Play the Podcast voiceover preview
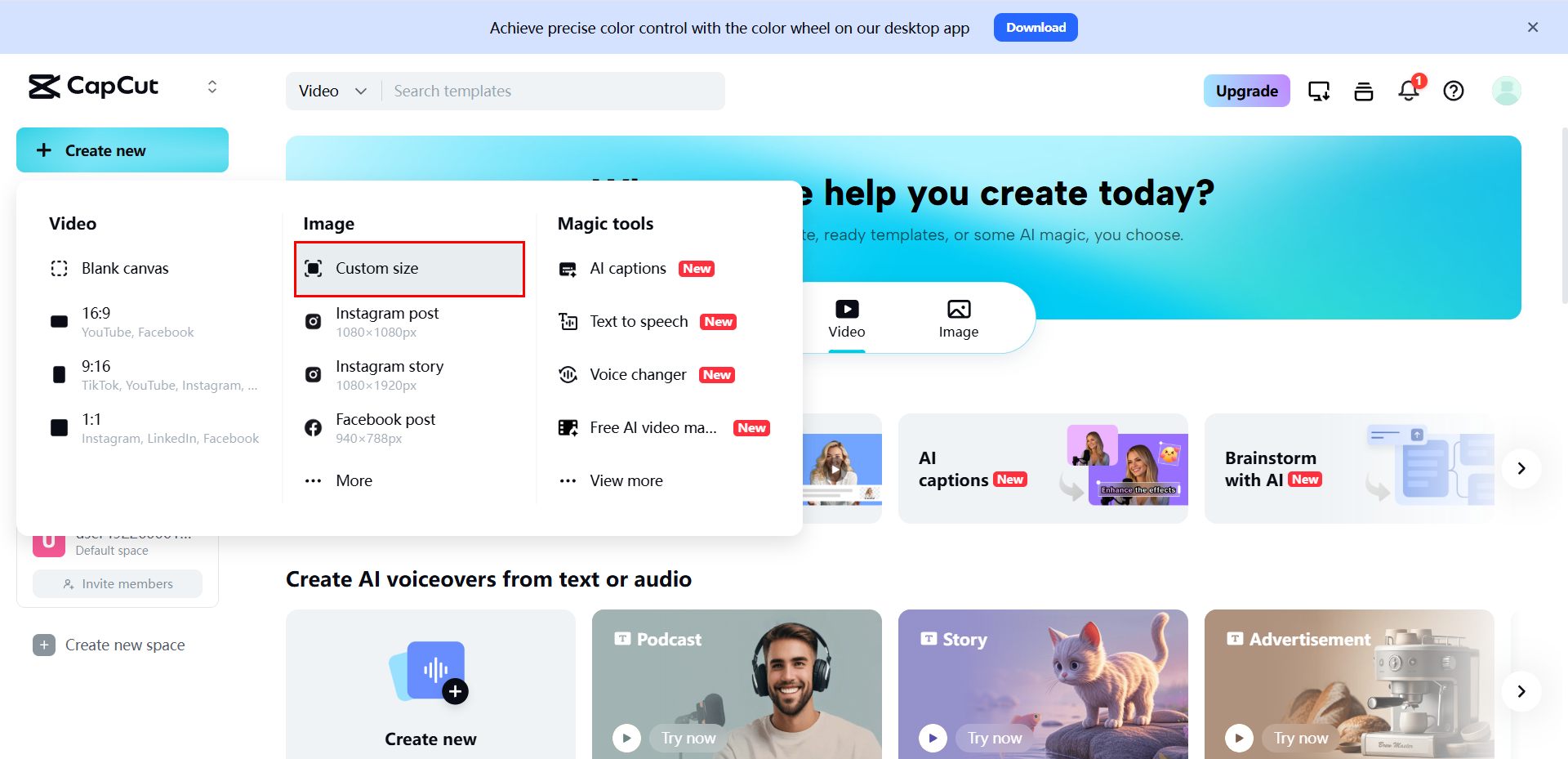The height and width of the screenshot is (759, 1568). (626, 739)
